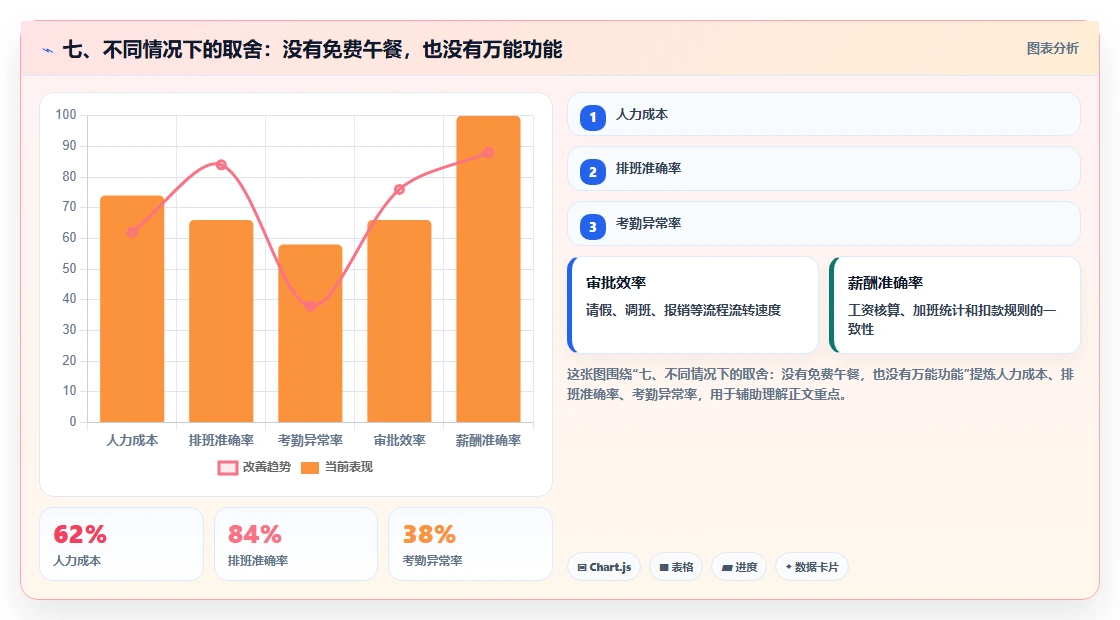Click the text 工资核算、加班统计和扣款规则的一致性
The width and height of the screenshot is (1120, 620).
[x=951, y=320]
